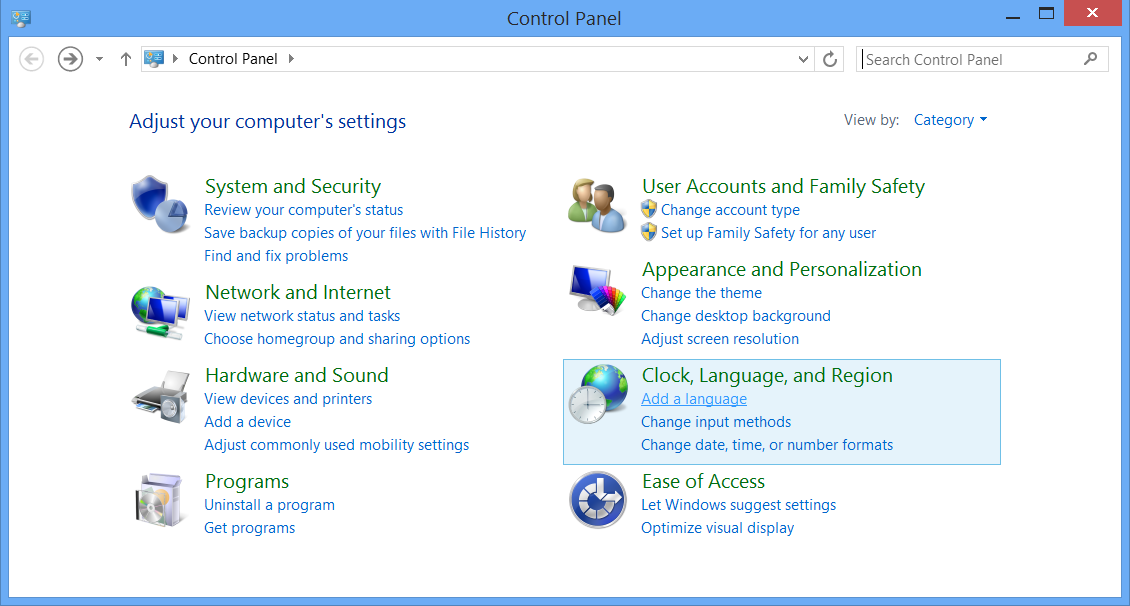The height and width of the screenshot is (606, 1130).
Task: Expand chevron before Control Panel breadcrumb
Action: (x=175, y=59)
